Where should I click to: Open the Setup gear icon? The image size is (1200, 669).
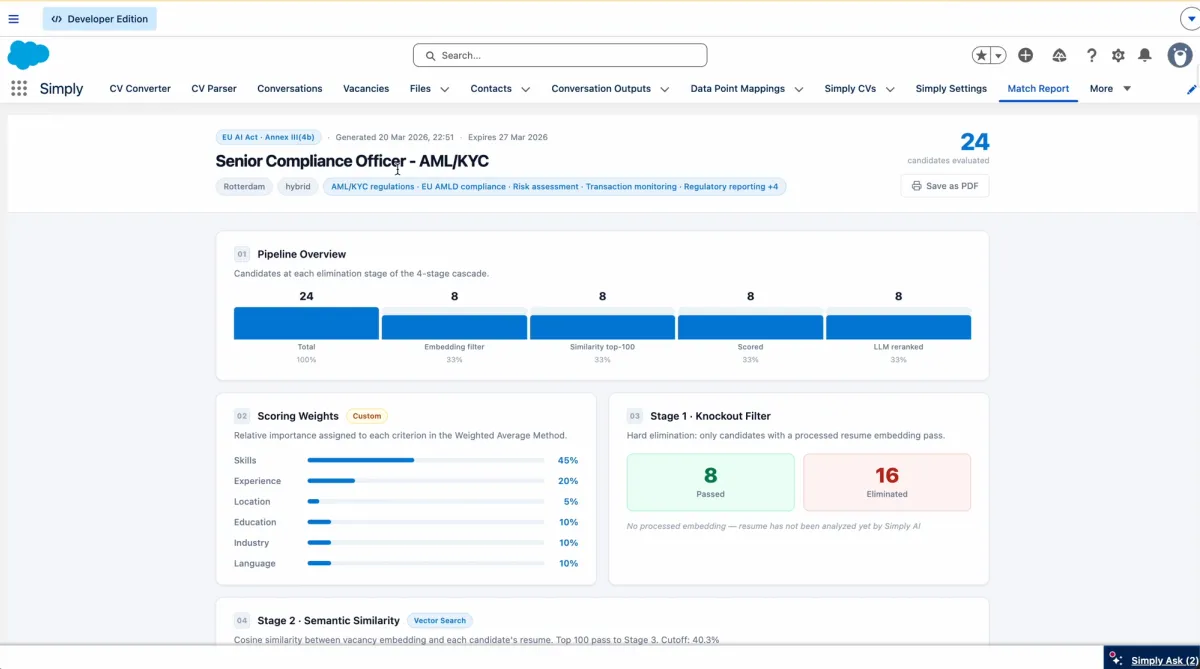[x=1118, y=56]
